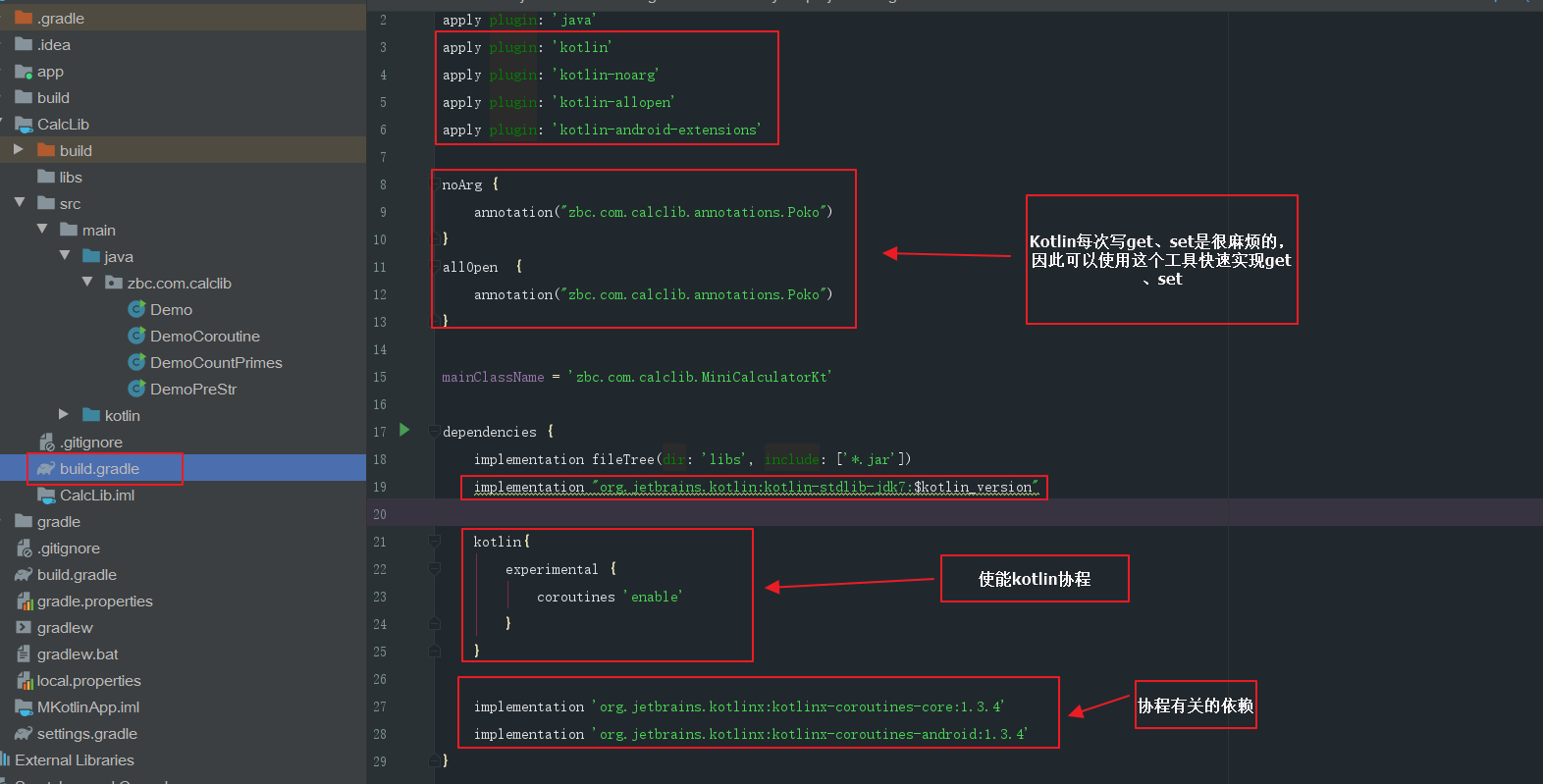Fold the kotlin block at line 21

pos(434,540)
